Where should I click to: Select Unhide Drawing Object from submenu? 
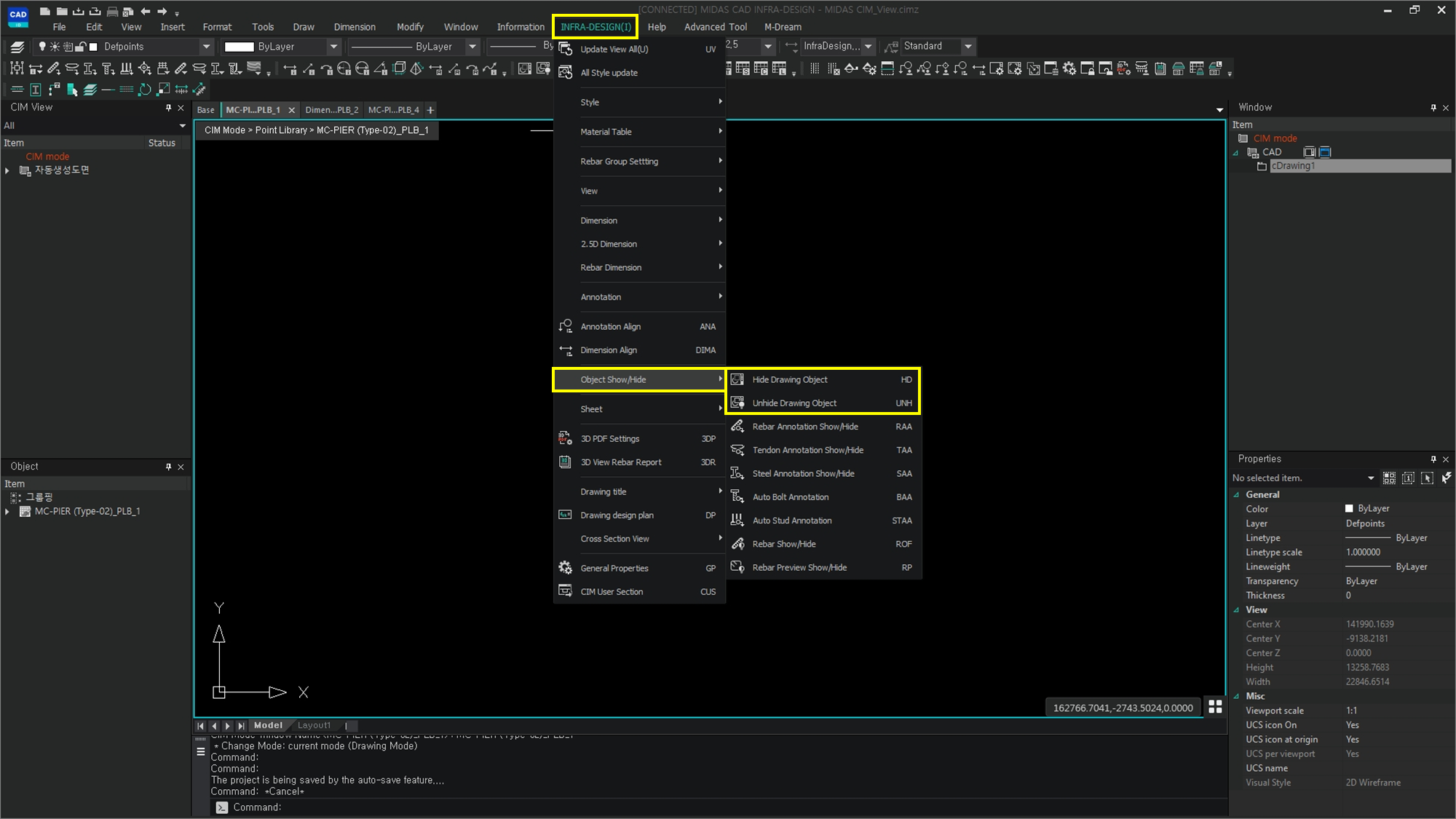click(794, 403)
